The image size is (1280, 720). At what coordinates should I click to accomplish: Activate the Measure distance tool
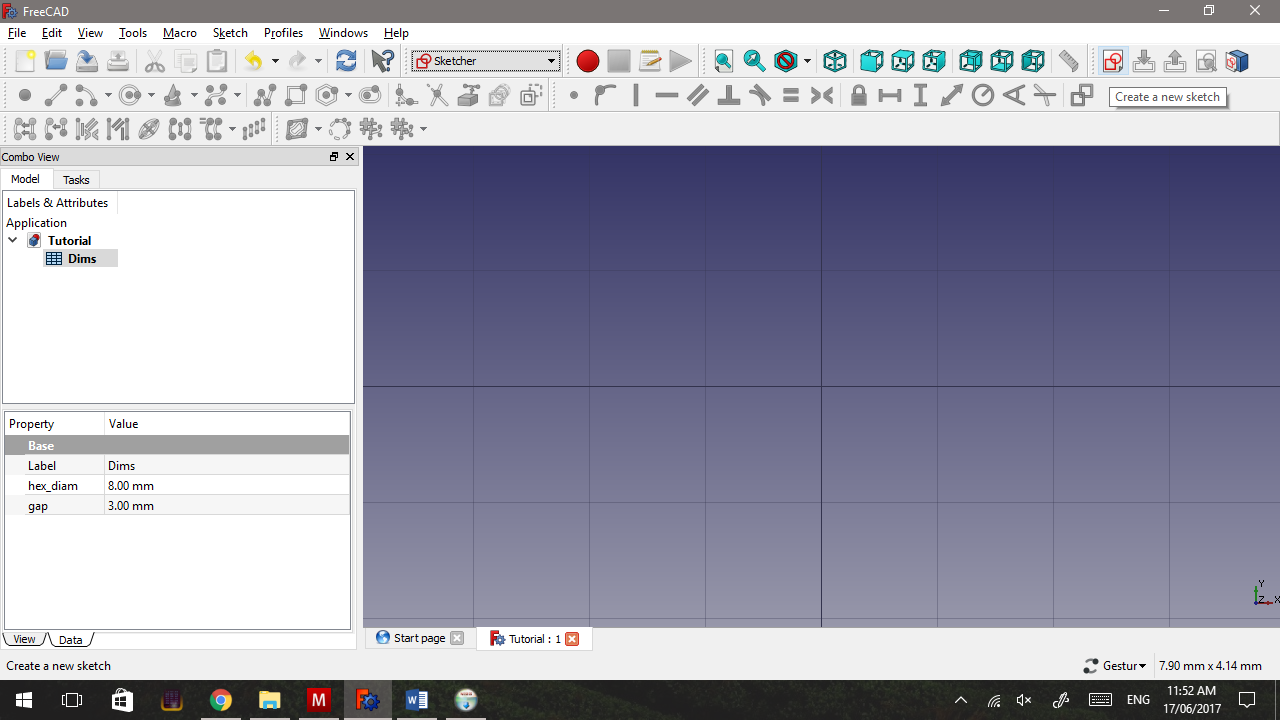pyautogui.click(x=1068, y=61)
